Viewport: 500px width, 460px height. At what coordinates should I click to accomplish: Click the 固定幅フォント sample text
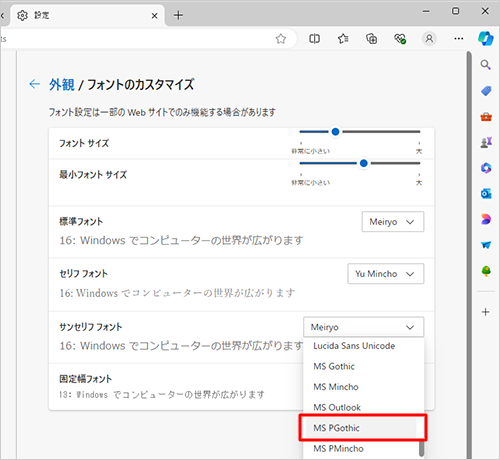click(162, 395)
